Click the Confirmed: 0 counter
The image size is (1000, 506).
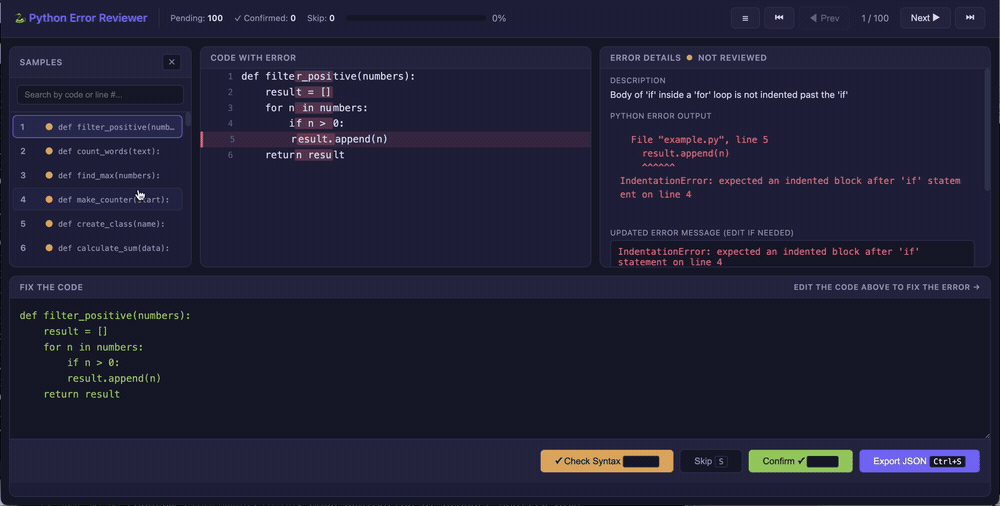pyautogui.click(x=265, y=18)
